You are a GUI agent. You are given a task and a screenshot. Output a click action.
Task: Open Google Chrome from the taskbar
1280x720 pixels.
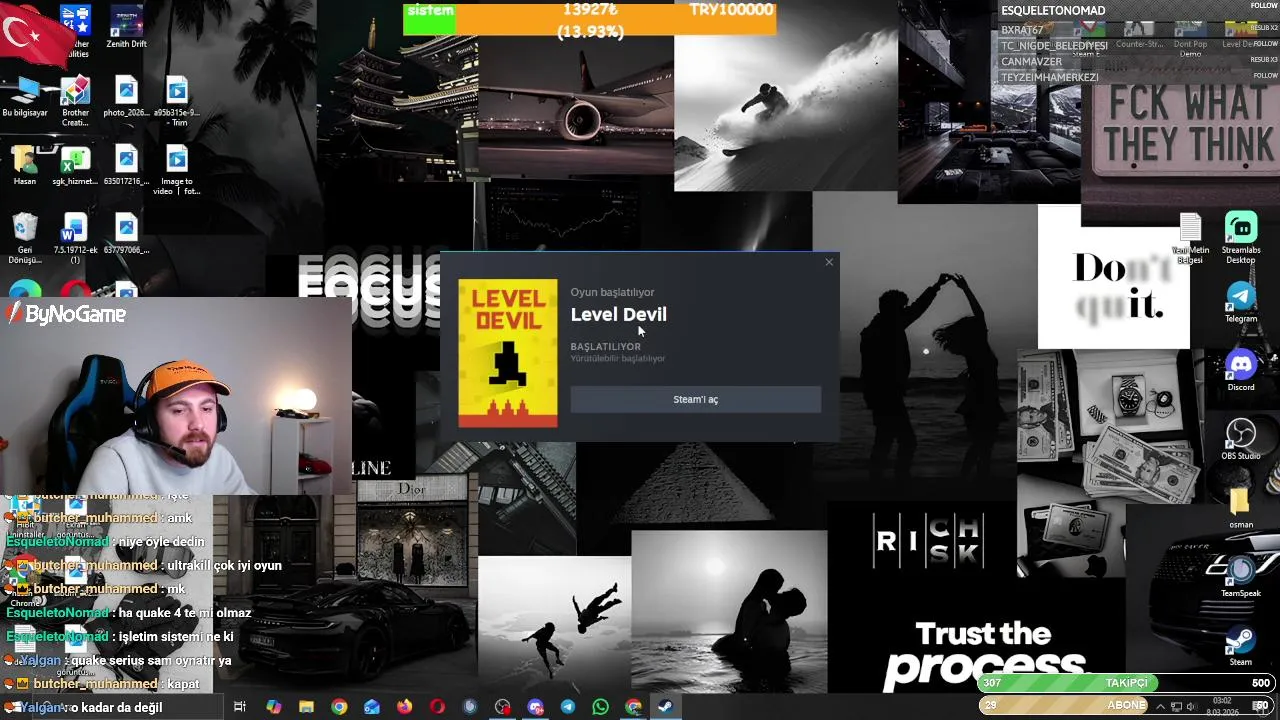click(339, 707)
